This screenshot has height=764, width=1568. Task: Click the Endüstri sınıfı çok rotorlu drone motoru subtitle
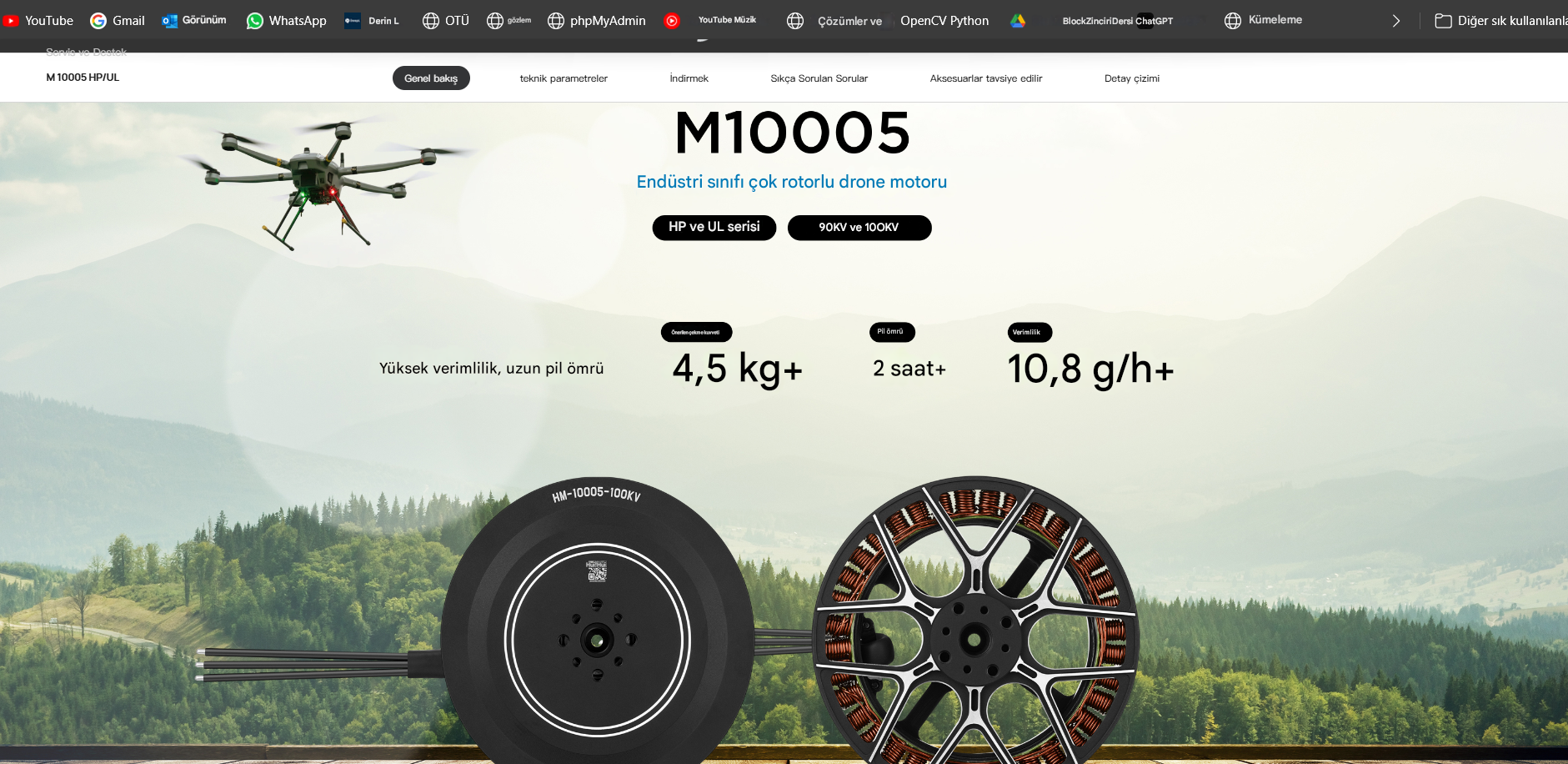pyautogui.click(x=792, y=182)
